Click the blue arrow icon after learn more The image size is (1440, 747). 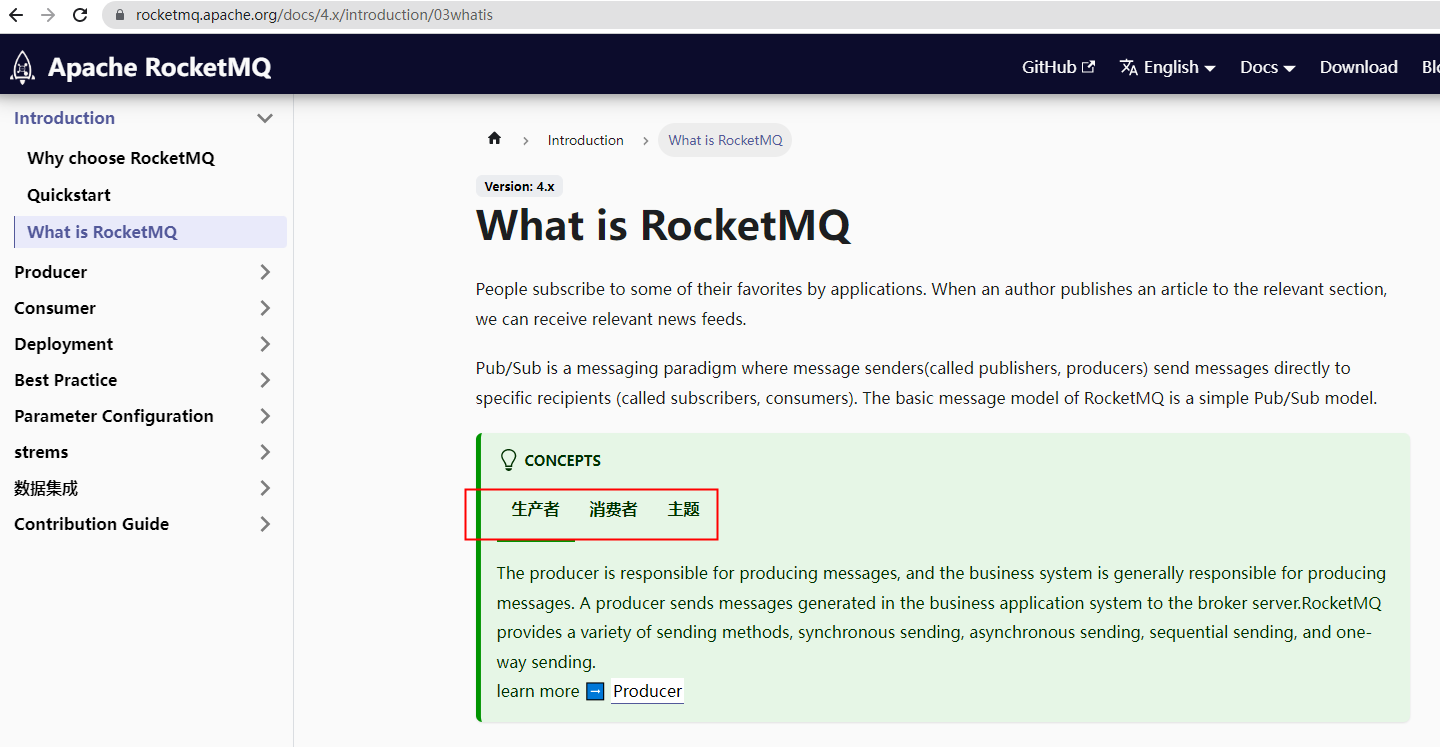pyautogui.click(x=595, y=691)
